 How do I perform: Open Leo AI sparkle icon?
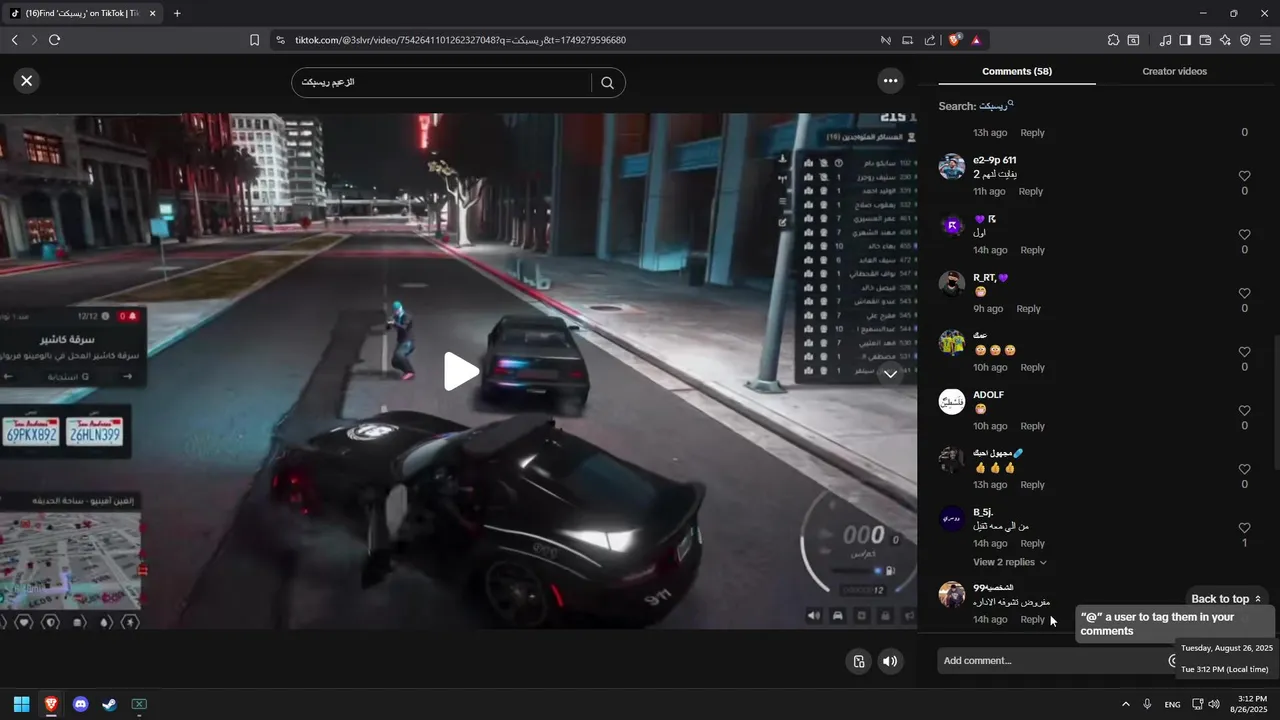1225,40
